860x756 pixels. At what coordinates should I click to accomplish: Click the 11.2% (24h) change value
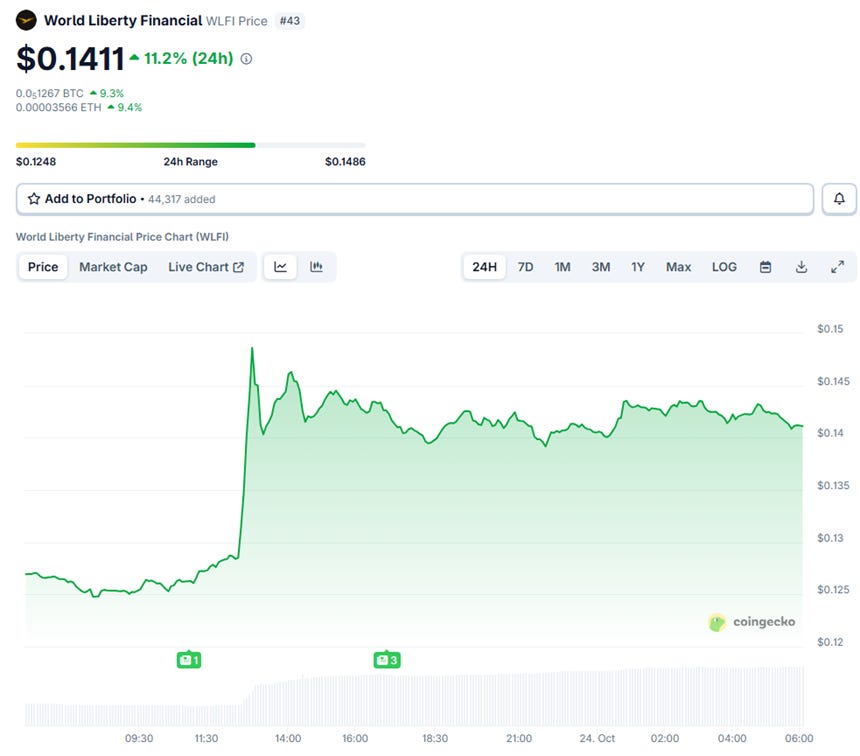click(x=189, y=58)
